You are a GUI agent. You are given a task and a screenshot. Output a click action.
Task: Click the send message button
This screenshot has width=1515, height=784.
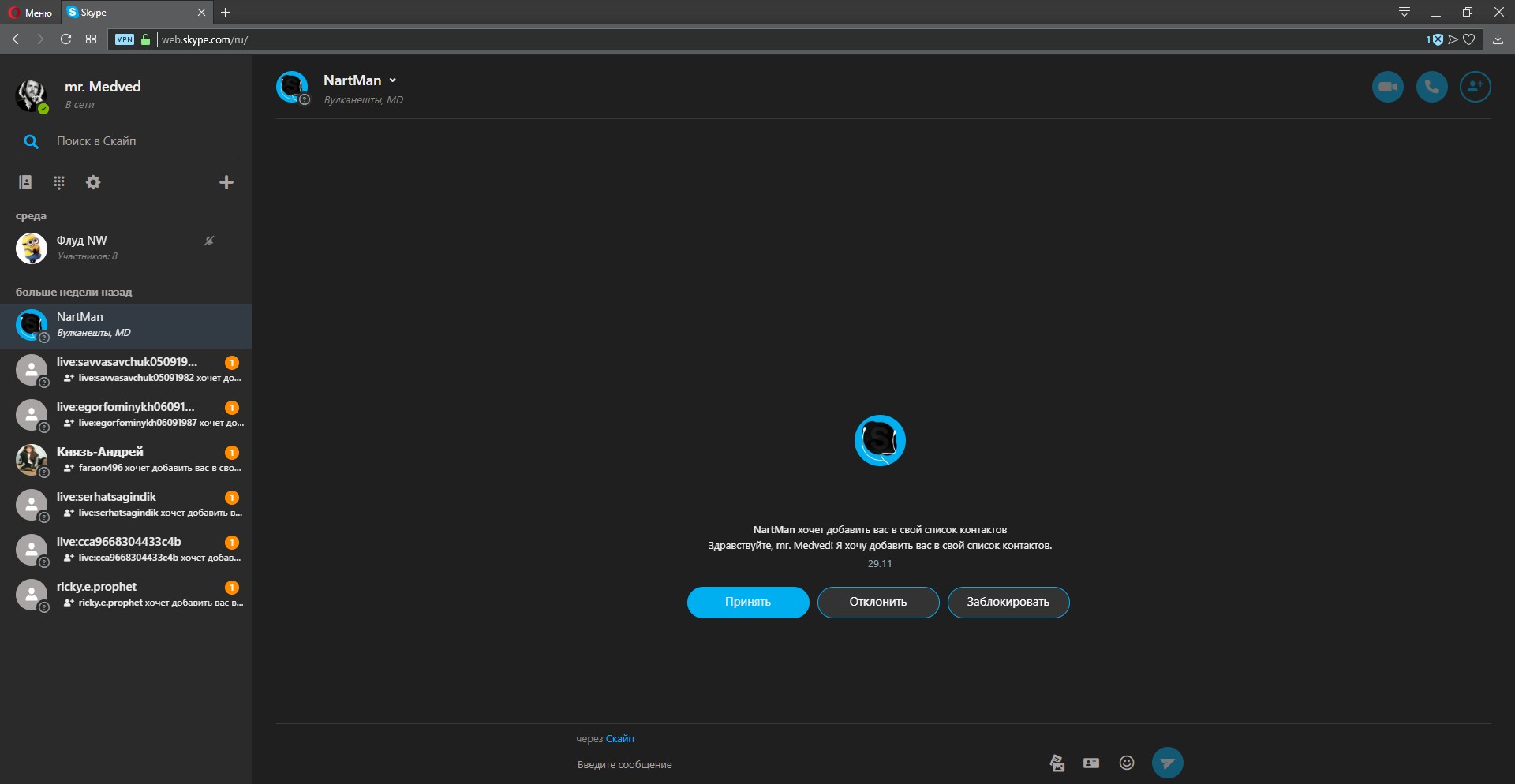[1167, 763]
